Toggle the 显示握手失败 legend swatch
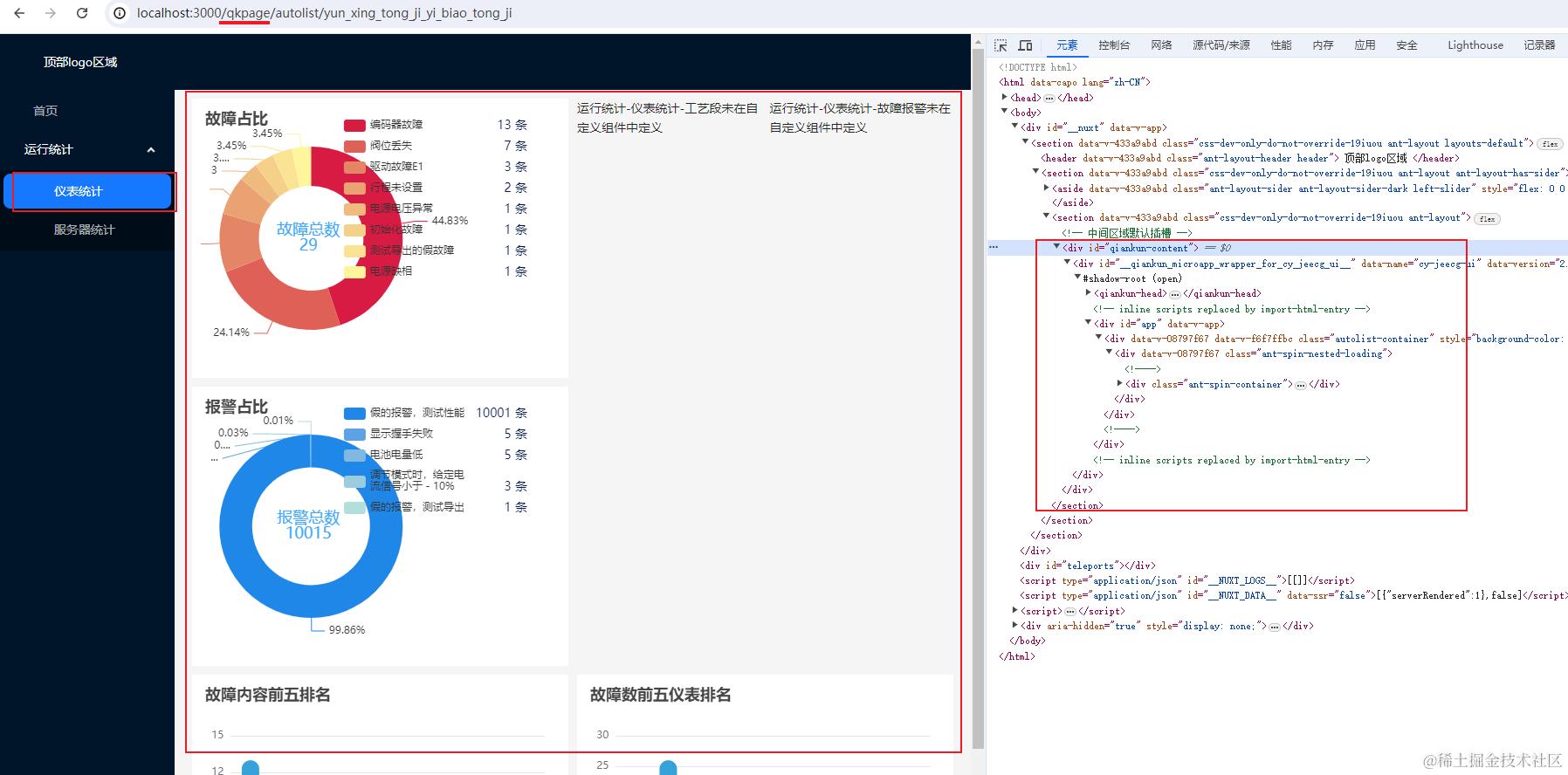The height and width of the screenshot is (775, 1568). pyautogui.click(x=354, y=434)
